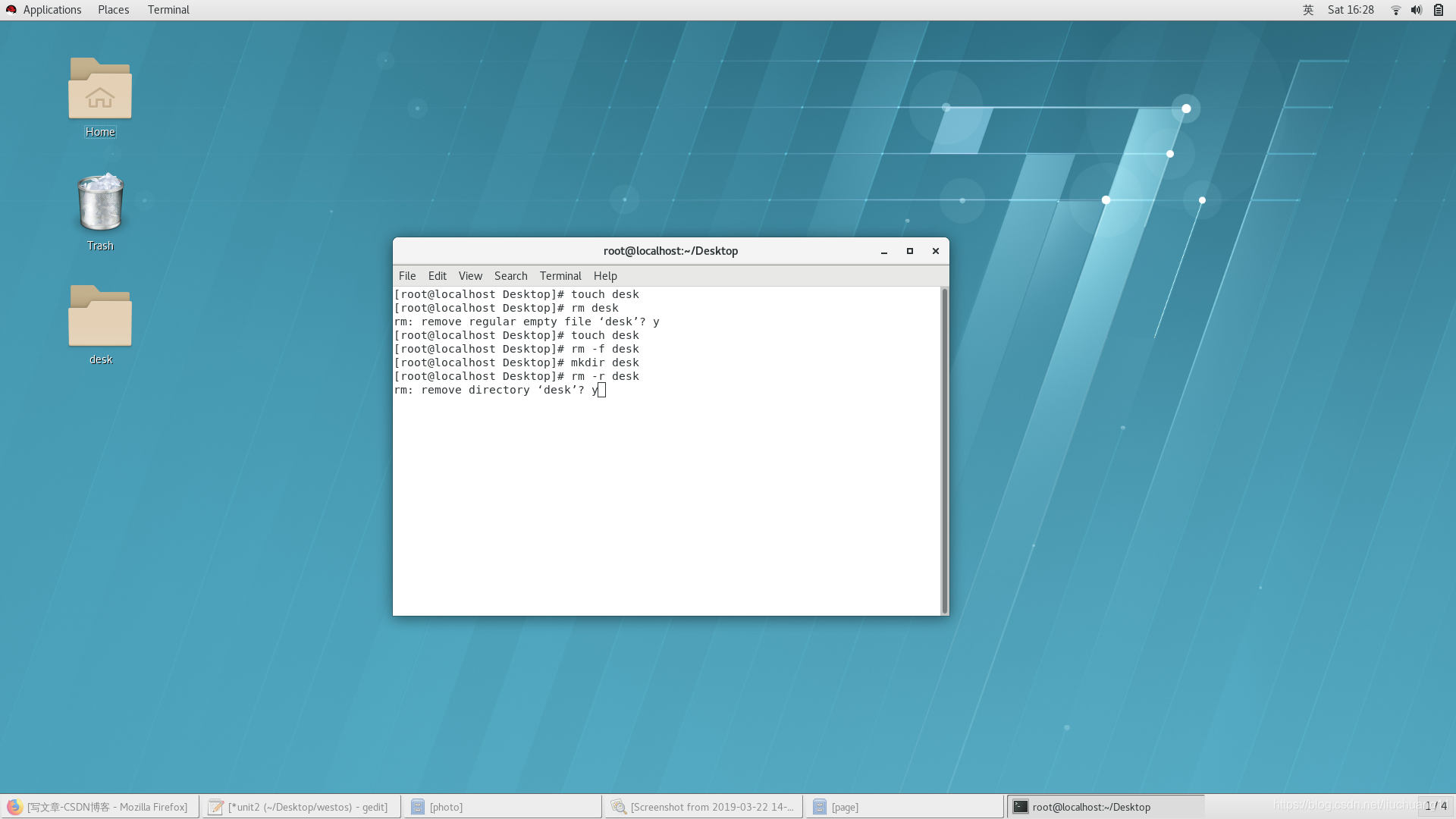Image resolution: width=1456 pixels, height=819 pixels.
Task: Click the first 'touch desk' command line
Action: 516,294
